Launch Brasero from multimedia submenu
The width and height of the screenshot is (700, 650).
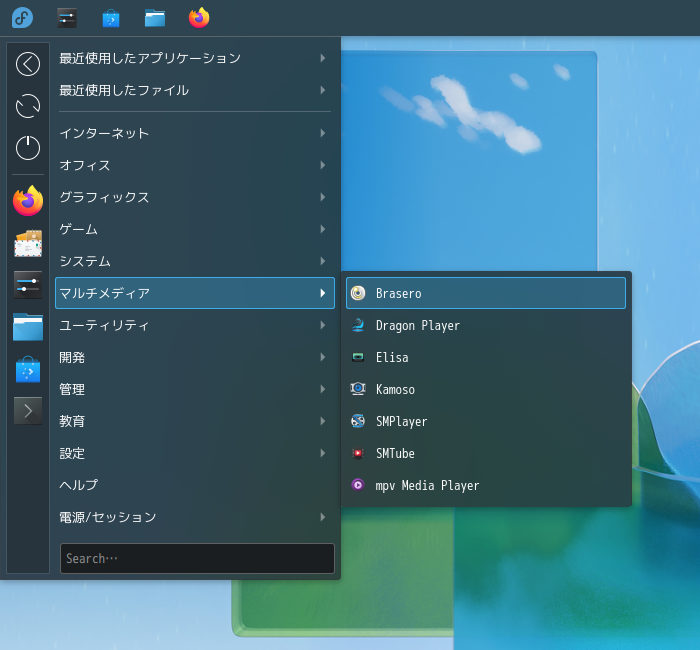[x=486, y=293]
